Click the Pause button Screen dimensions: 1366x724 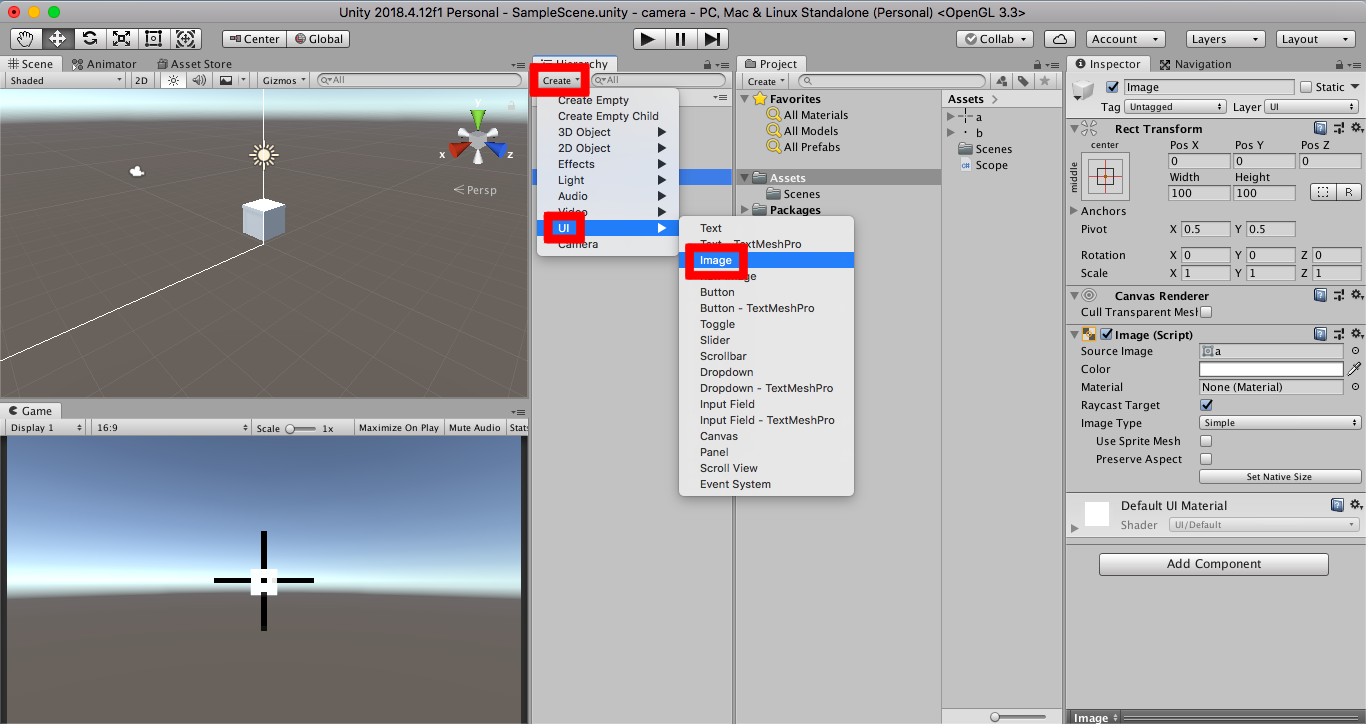click(x=680, y=39)
